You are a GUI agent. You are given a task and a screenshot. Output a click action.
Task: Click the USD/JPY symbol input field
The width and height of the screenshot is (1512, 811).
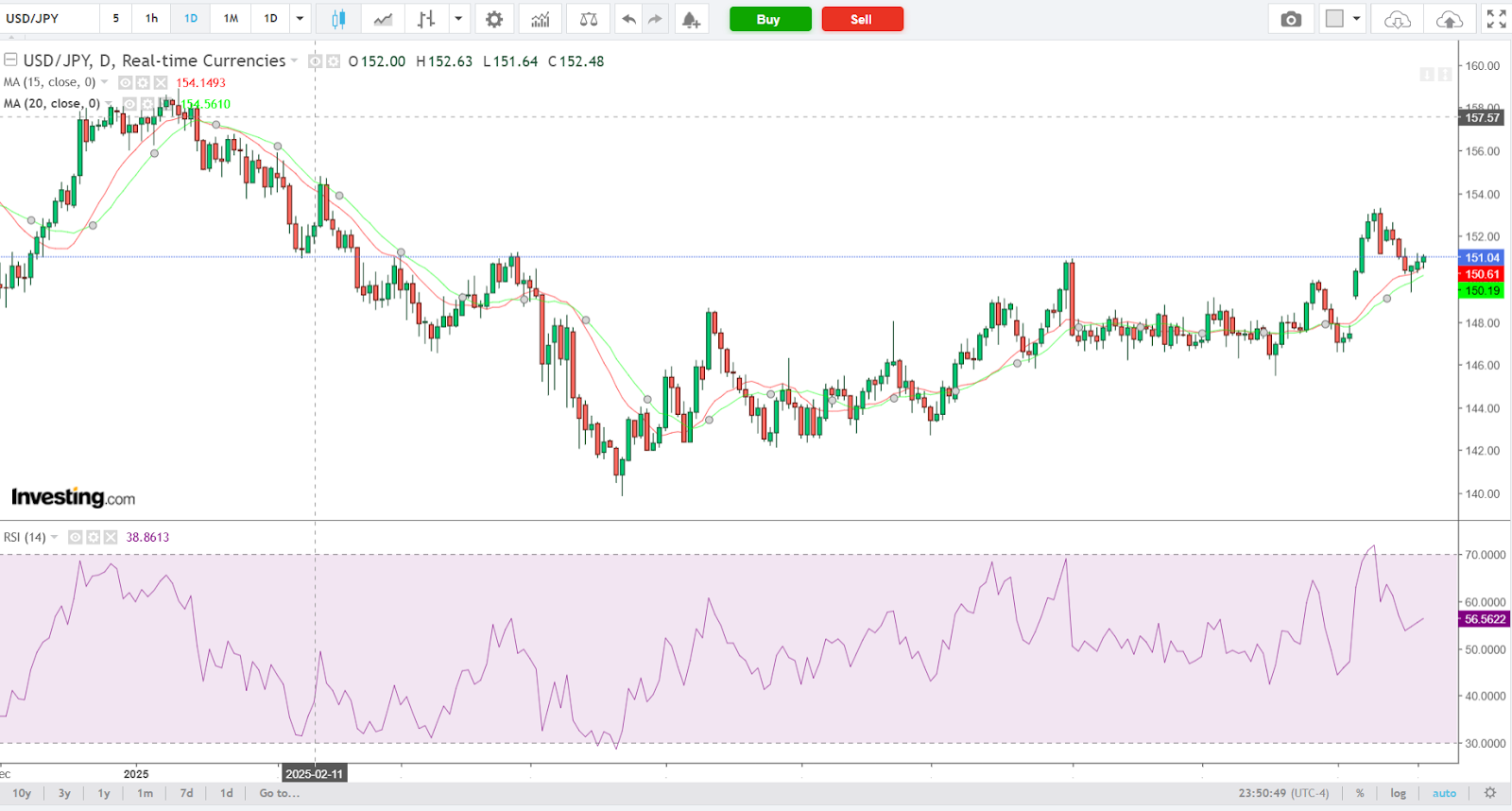click(x=49, y=19)
